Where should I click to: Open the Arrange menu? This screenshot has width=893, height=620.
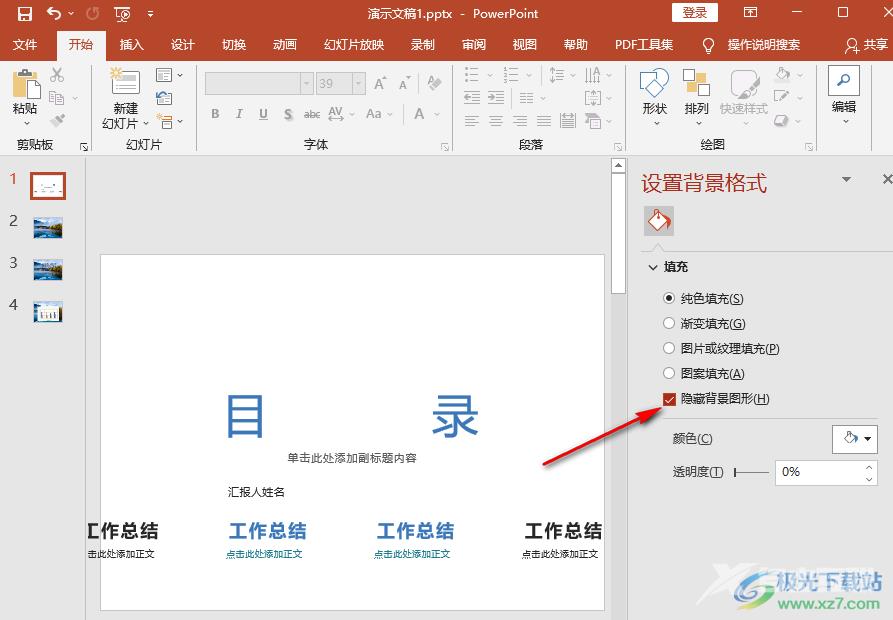(x=696, y=96)
